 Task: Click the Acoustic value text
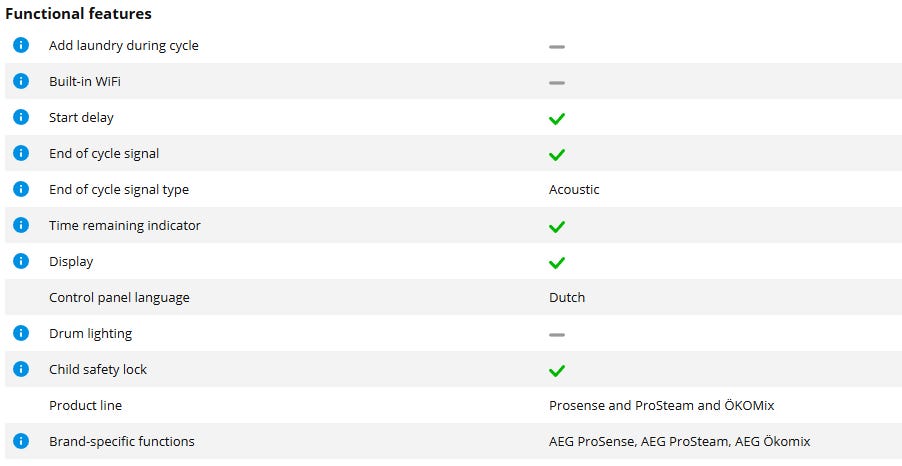574,189
